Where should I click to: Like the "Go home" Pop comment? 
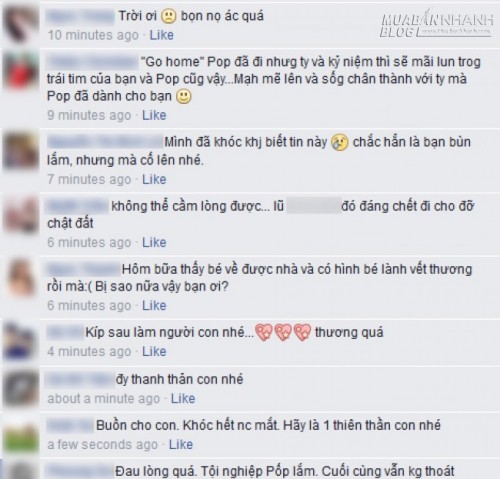coord(154,115)
